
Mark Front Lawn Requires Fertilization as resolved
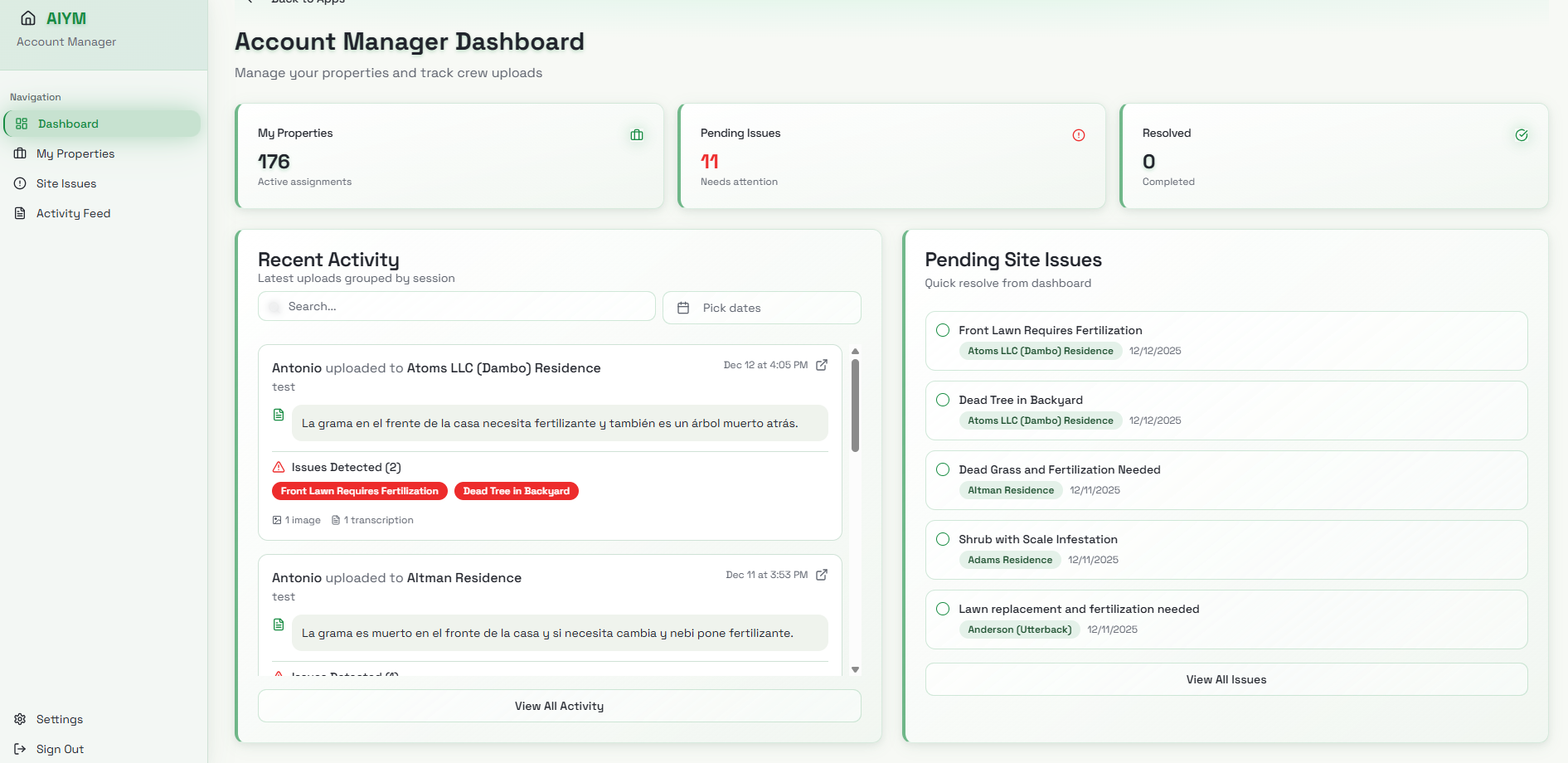point(943,330)
